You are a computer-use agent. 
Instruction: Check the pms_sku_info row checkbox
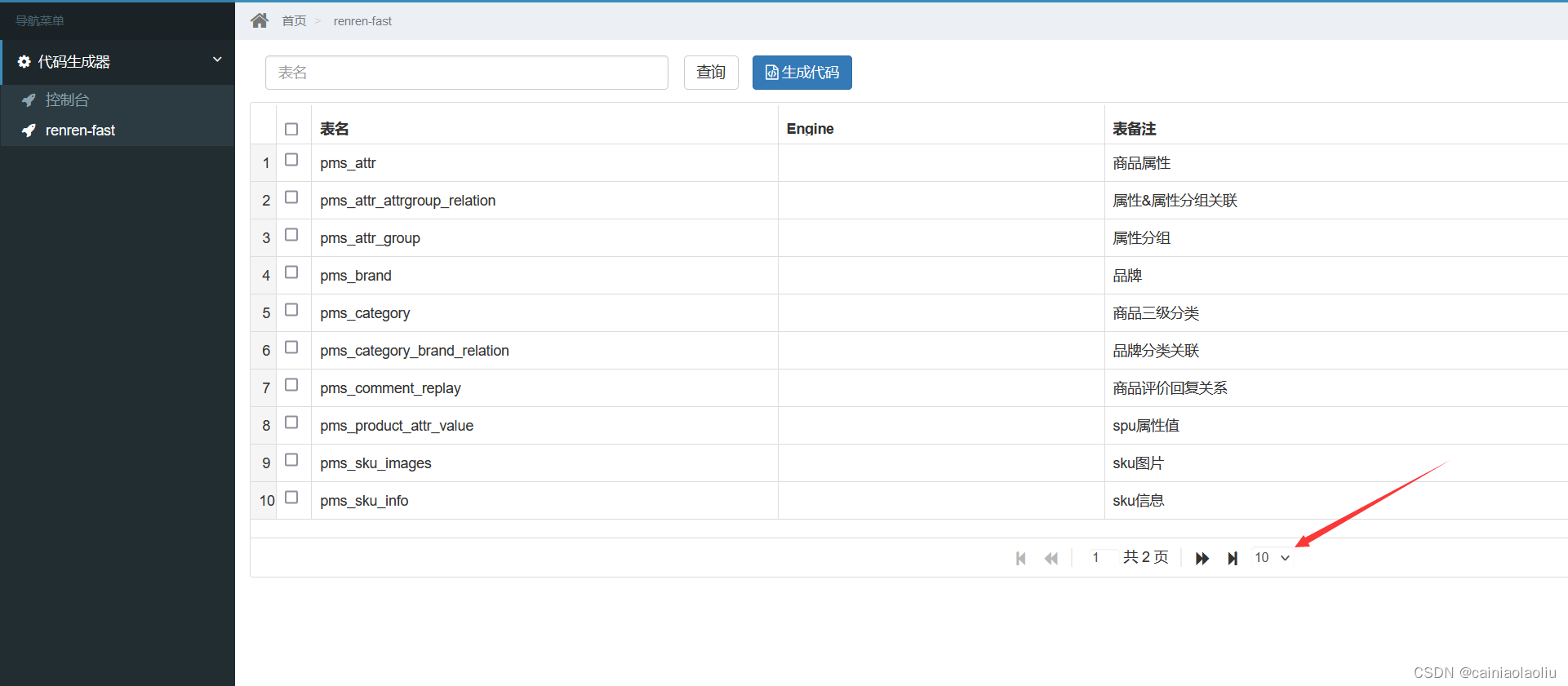click(x=291, y=498)
